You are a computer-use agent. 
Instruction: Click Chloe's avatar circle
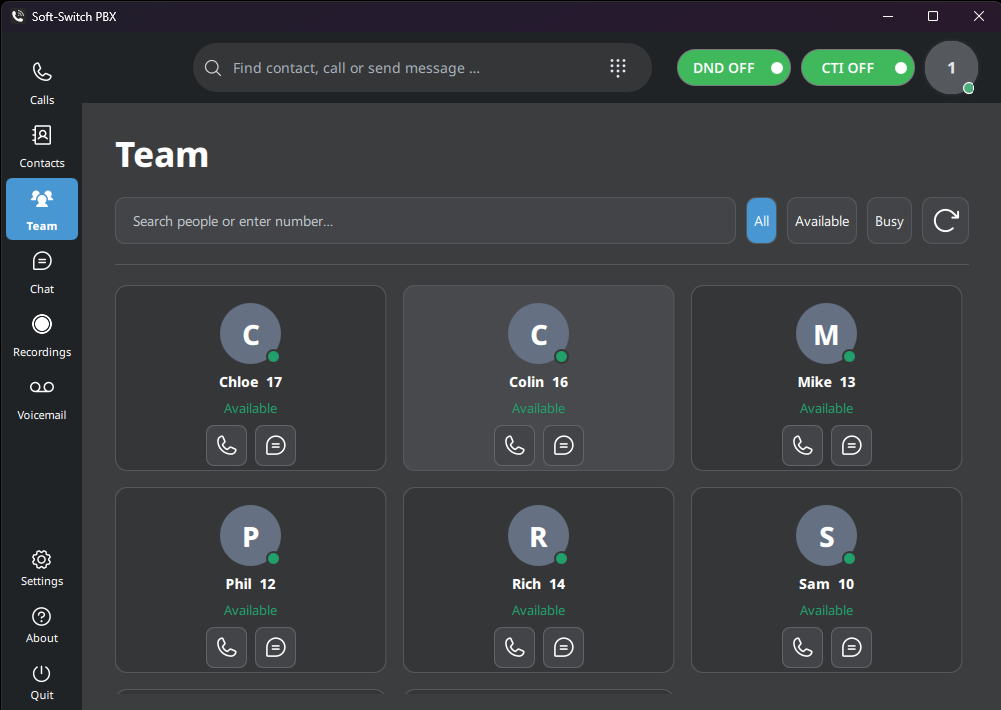pyautogui.click(x=250, y=334)
